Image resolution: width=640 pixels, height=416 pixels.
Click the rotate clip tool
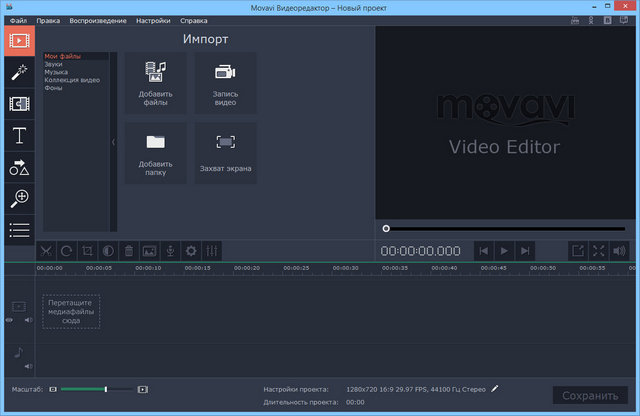click(67, 251)
